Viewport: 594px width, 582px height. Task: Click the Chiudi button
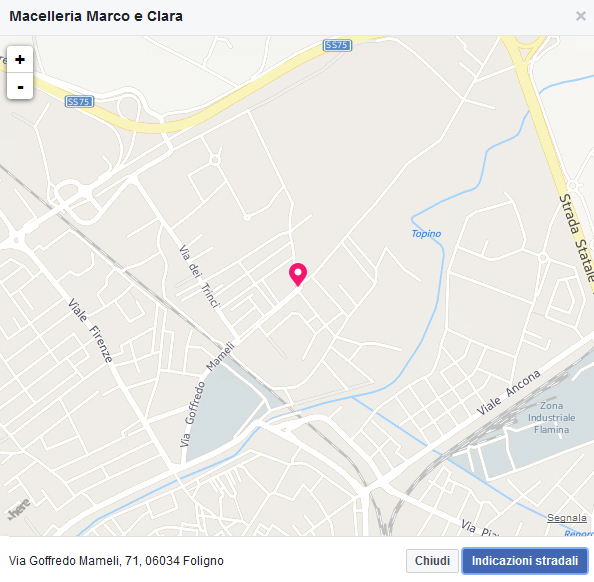click(x=432, y=561)
